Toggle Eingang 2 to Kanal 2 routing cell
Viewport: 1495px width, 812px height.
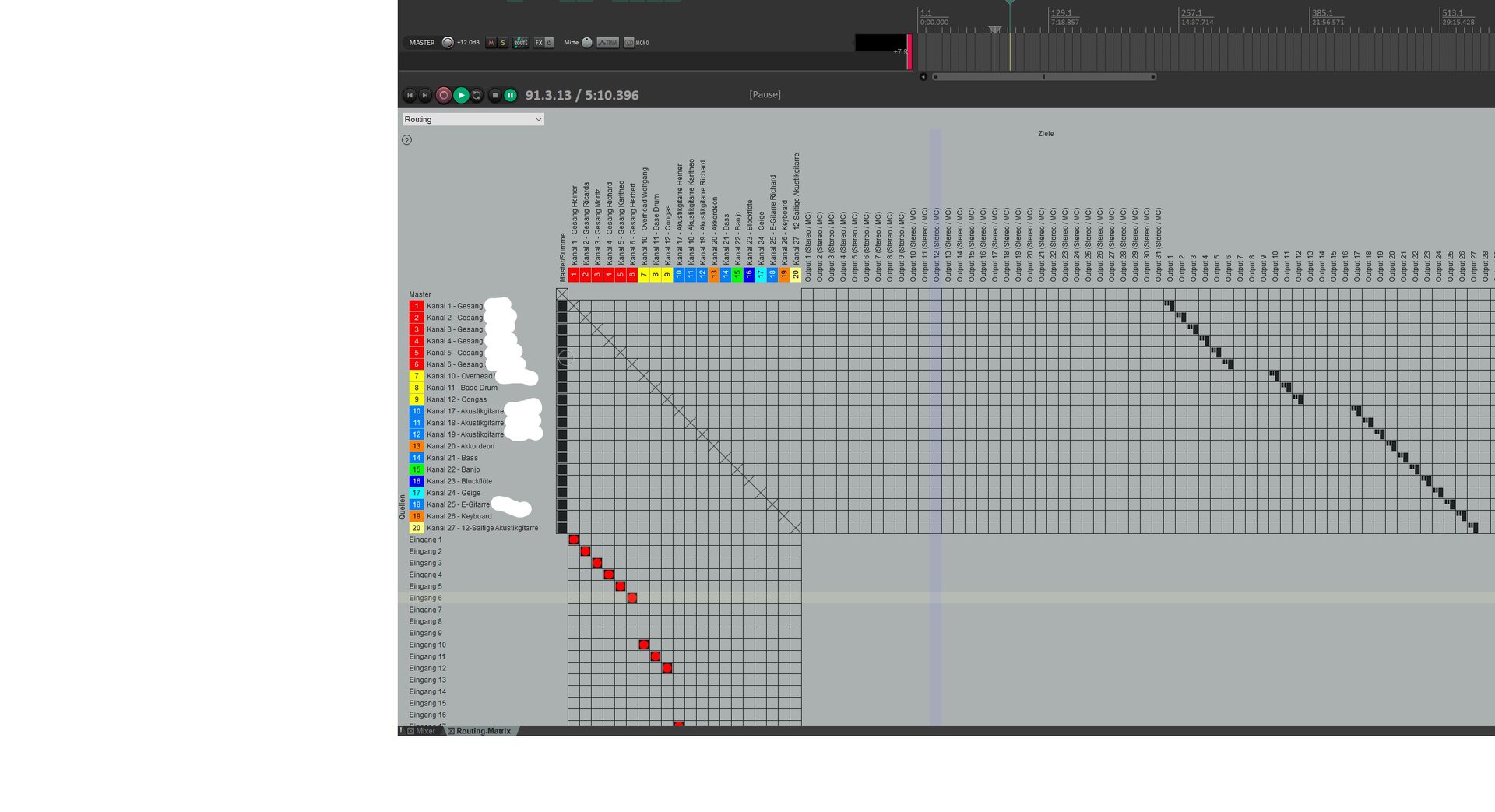pos(586,551)
